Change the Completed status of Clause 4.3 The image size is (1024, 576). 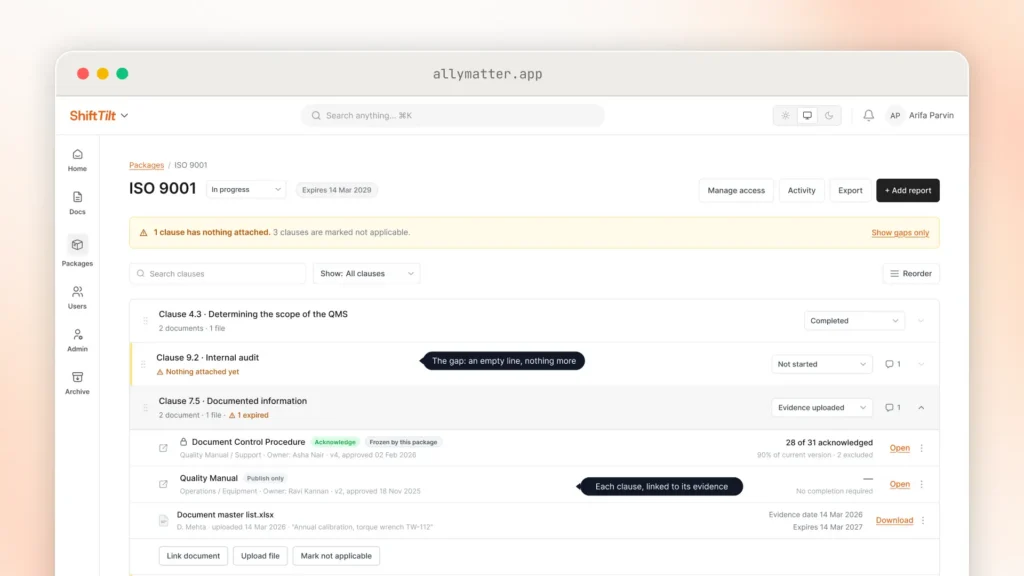tap(854, 321)
